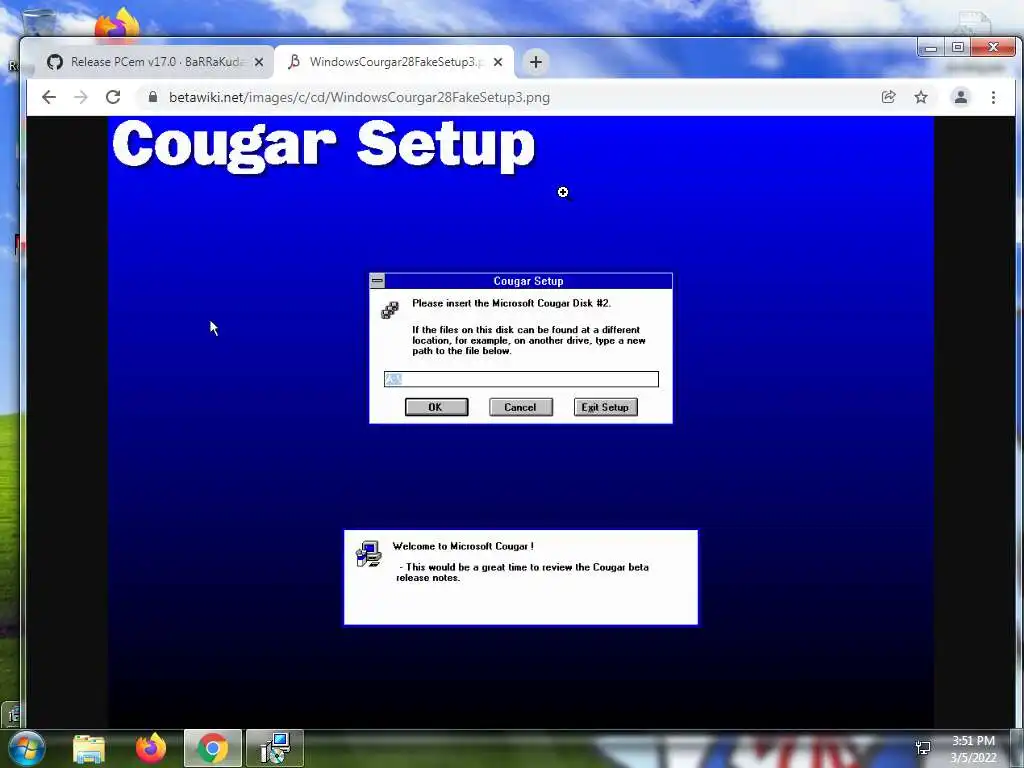The height and width of the screenshot is (768, 1024).
Task: Click the OK button in Cougar Setup dialog
Action: (x=436, y=407)
